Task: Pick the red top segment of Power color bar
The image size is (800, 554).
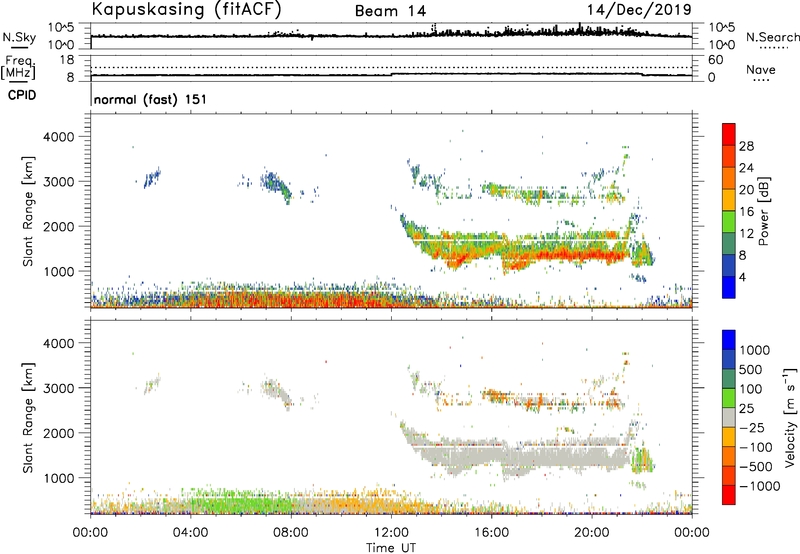Action: (x=729, y=135)
